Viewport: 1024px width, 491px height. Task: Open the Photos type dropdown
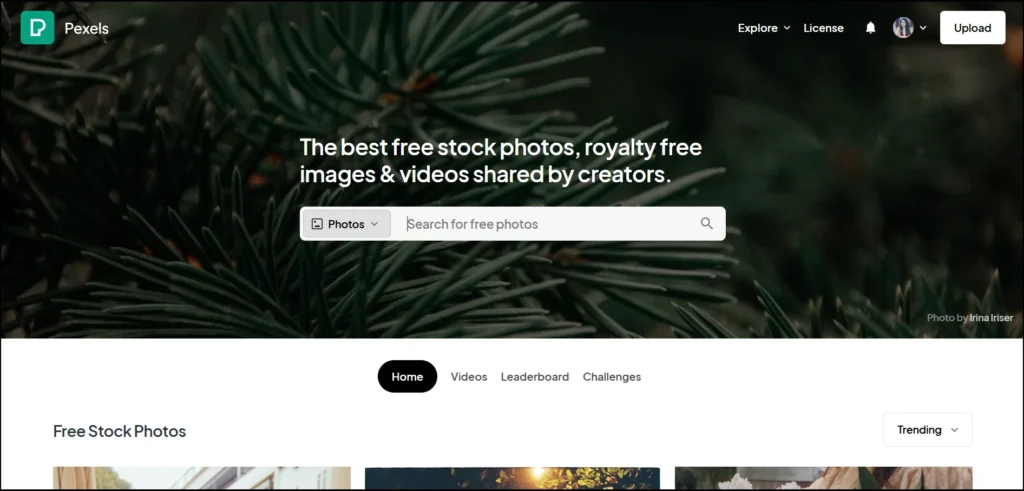347,224
